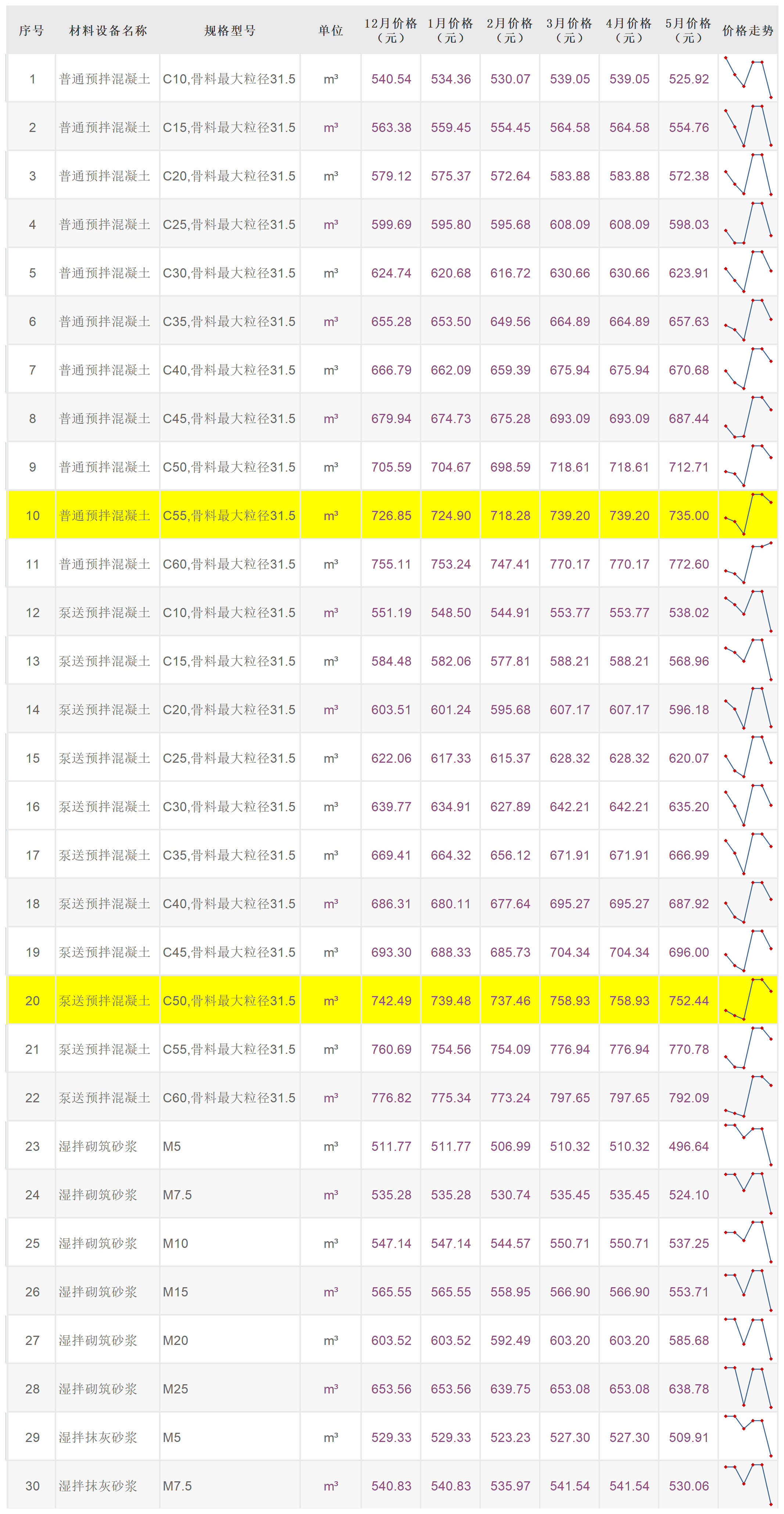
Task: Click the 规格型号 column header
Action: point(230,31)
